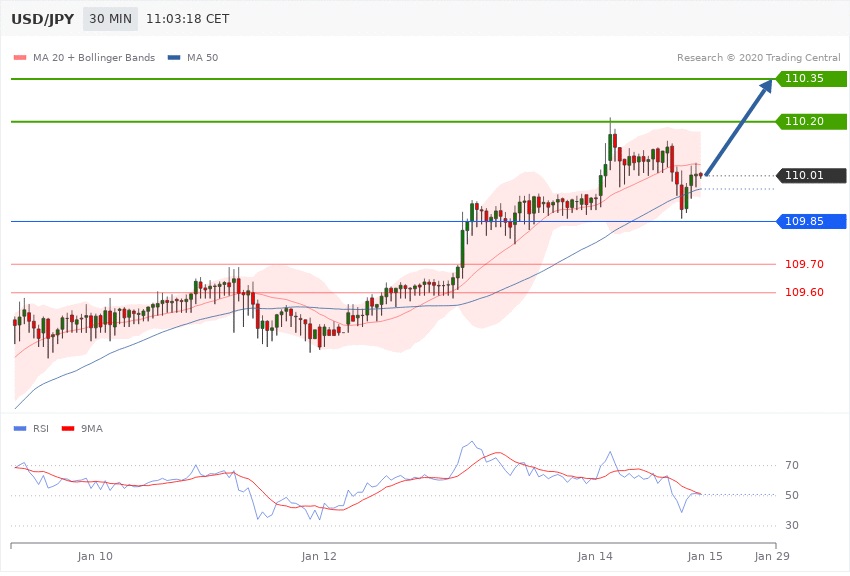
Task: Click the RSI 70 axis label
Action: 791,465
